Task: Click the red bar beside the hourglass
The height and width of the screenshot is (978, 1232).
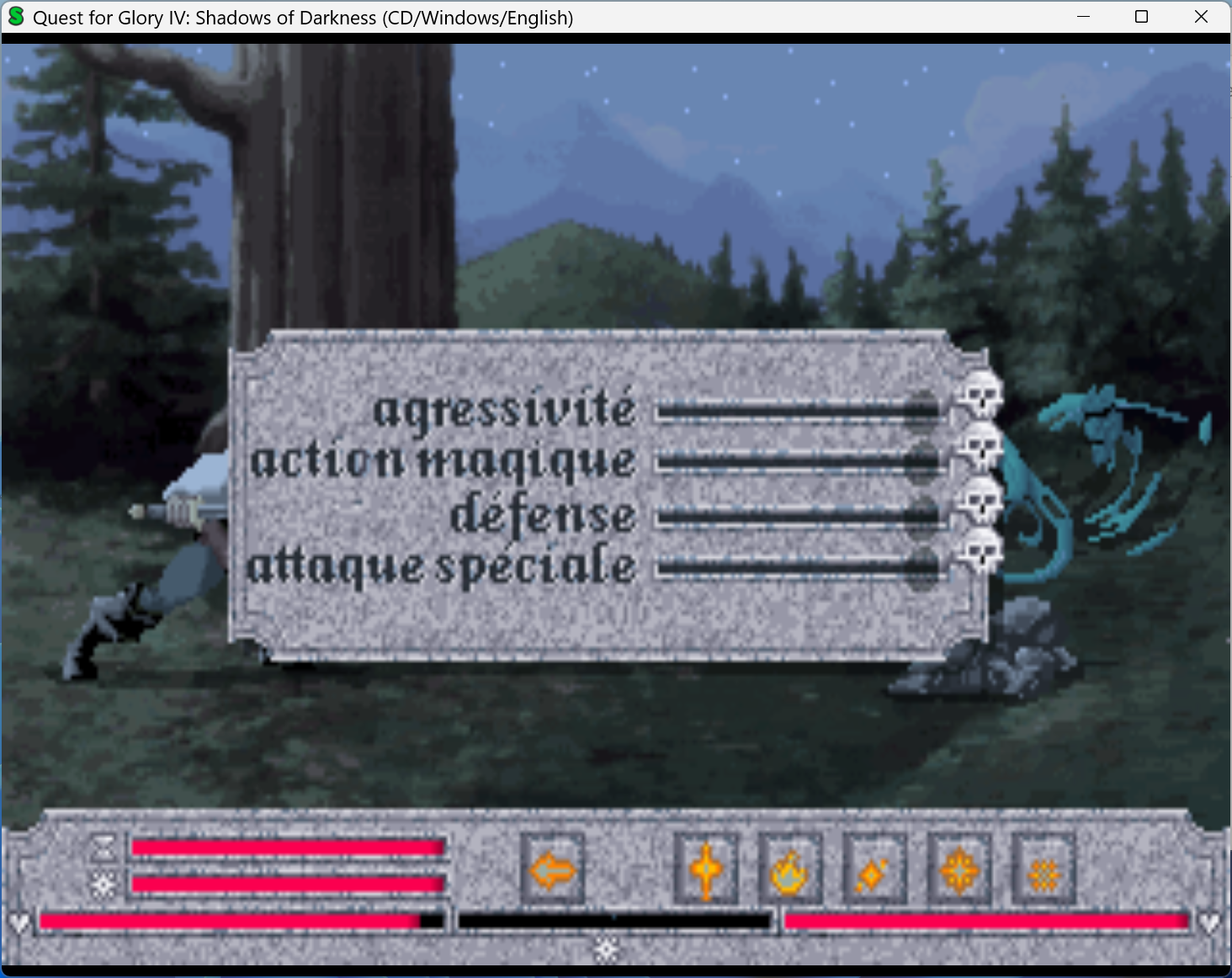Action: pyautogui.click(x=288, y=847)
